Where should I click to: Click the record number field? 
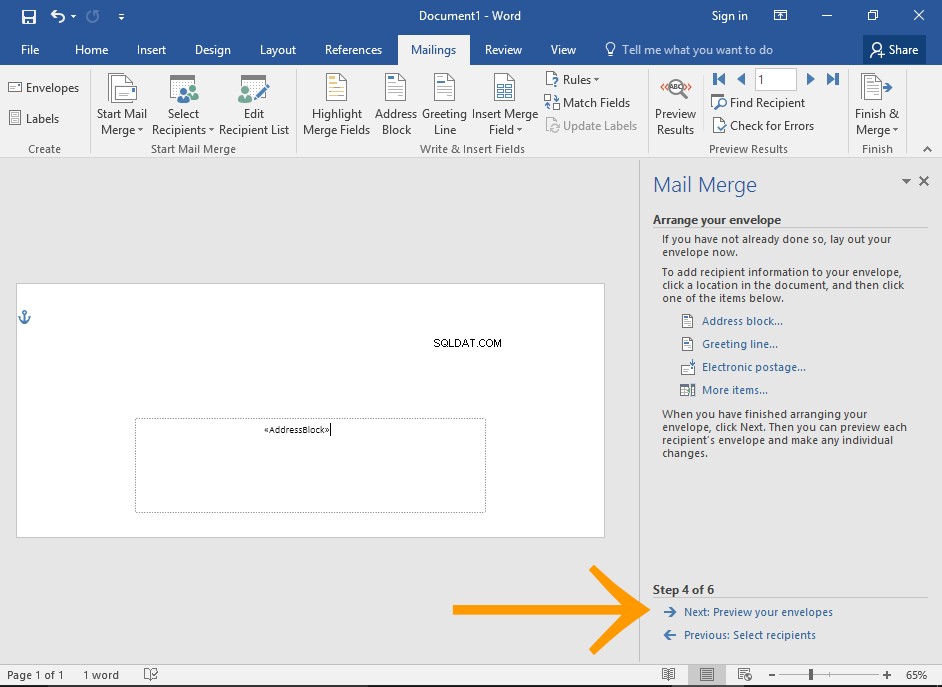775,79
